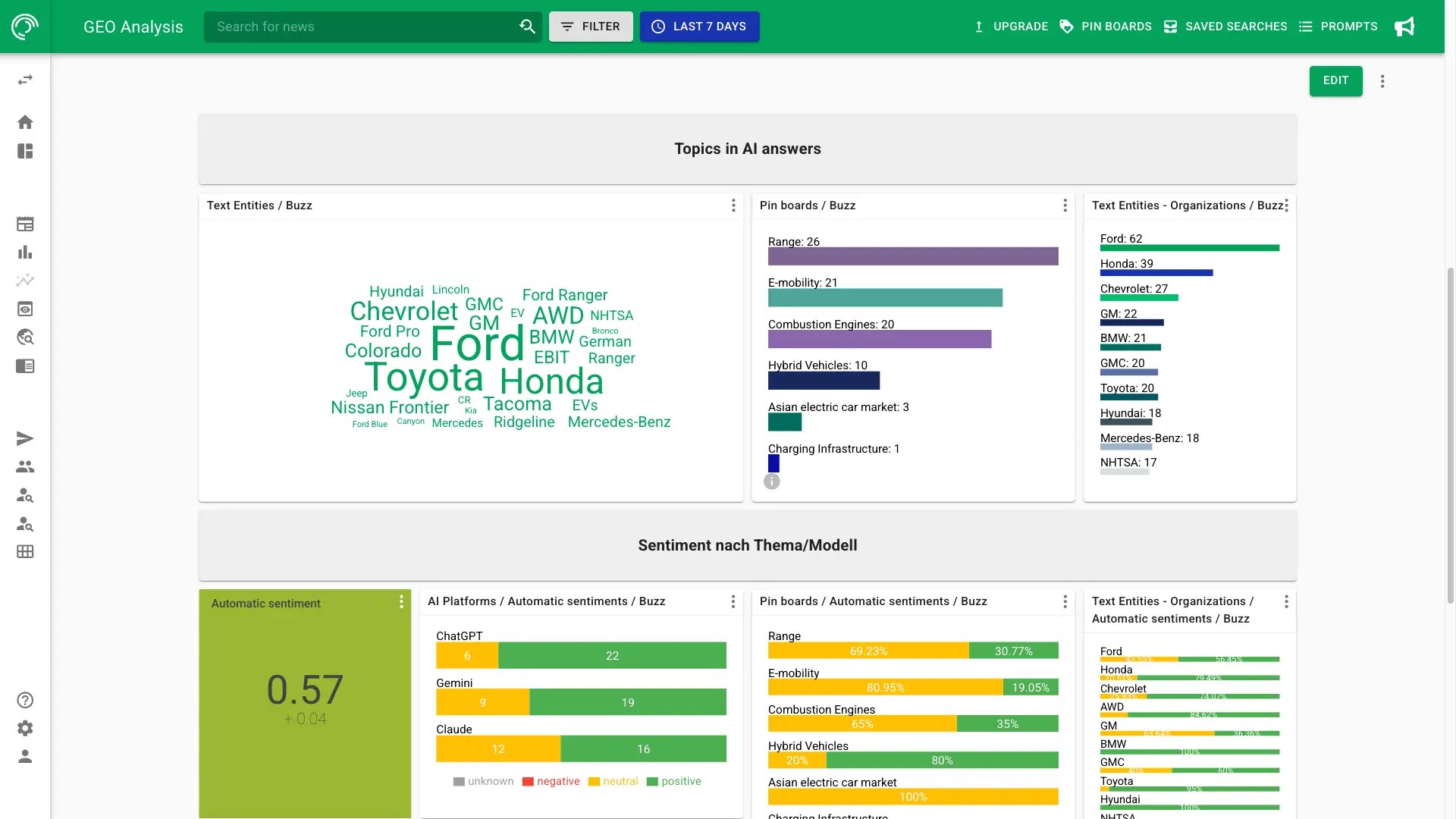Toggle sidebar with the swap arrows icon
Image resolution: width=1456 pixels, height=819 pixels.
coord(25,80)
